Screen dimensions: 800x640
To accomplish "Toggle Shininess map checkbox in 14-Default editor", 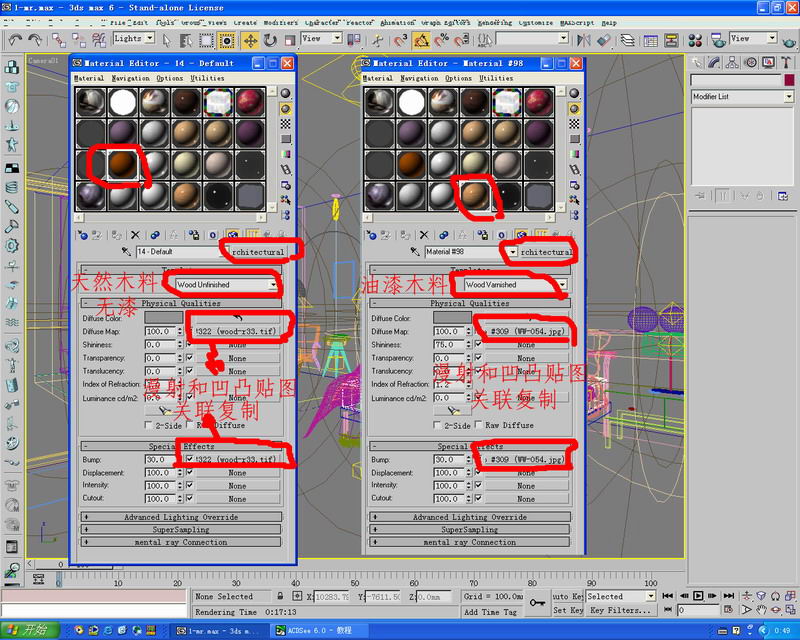I will [190, 344].
